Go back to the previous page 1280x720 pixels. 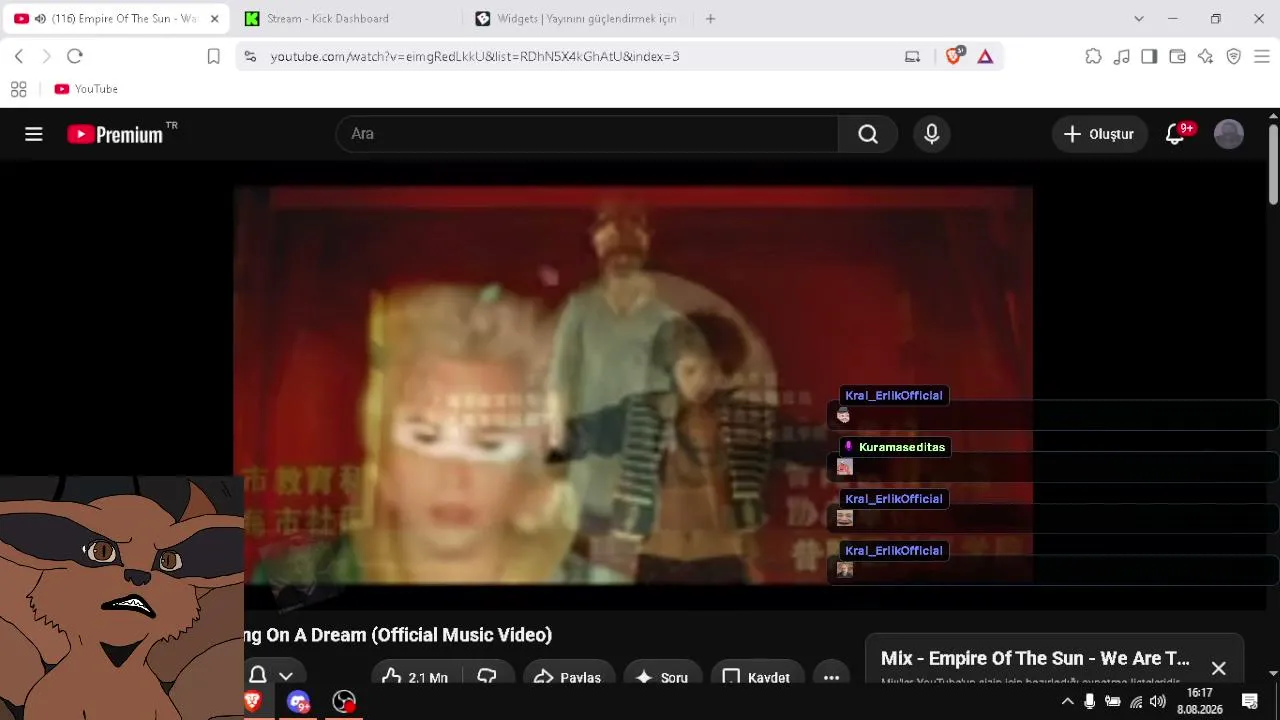point(19,56)
